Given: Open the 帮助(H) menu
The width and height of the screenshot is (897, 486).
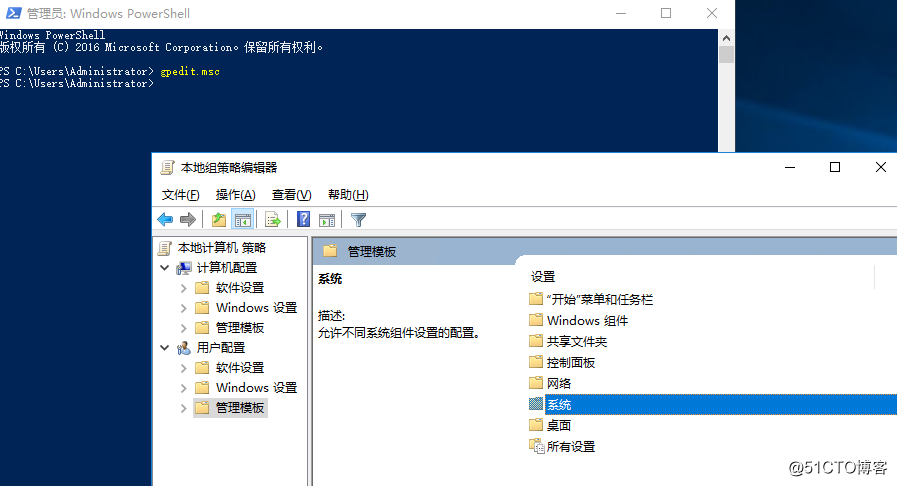Looking at the screenshot, I should coord(348,195).
